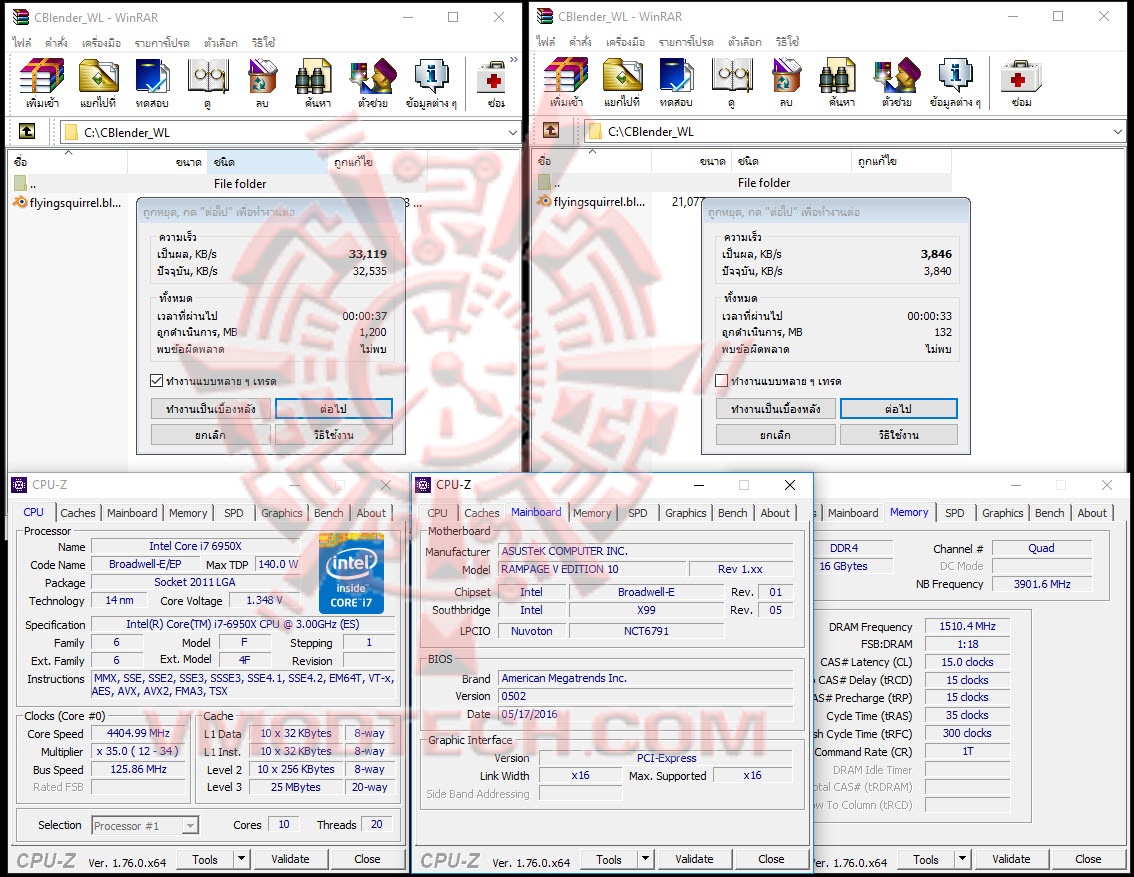Click Add icon in right WinRAR toolbar
The image size is (1134, 877).
click(566, 82)
